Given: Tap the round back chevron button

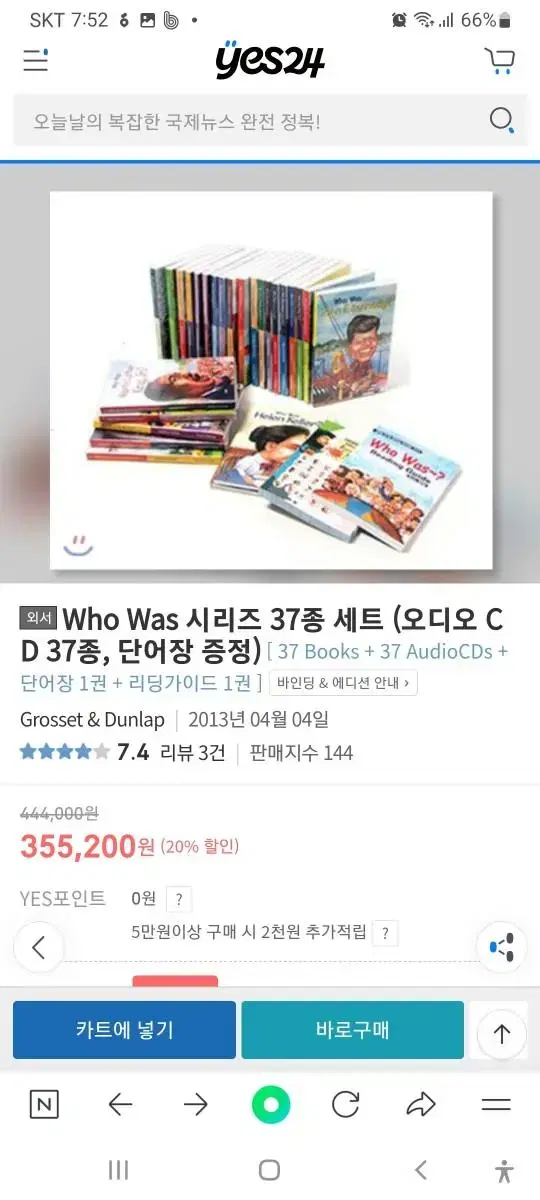Looking at the screenshot, I should click(39, 947).
